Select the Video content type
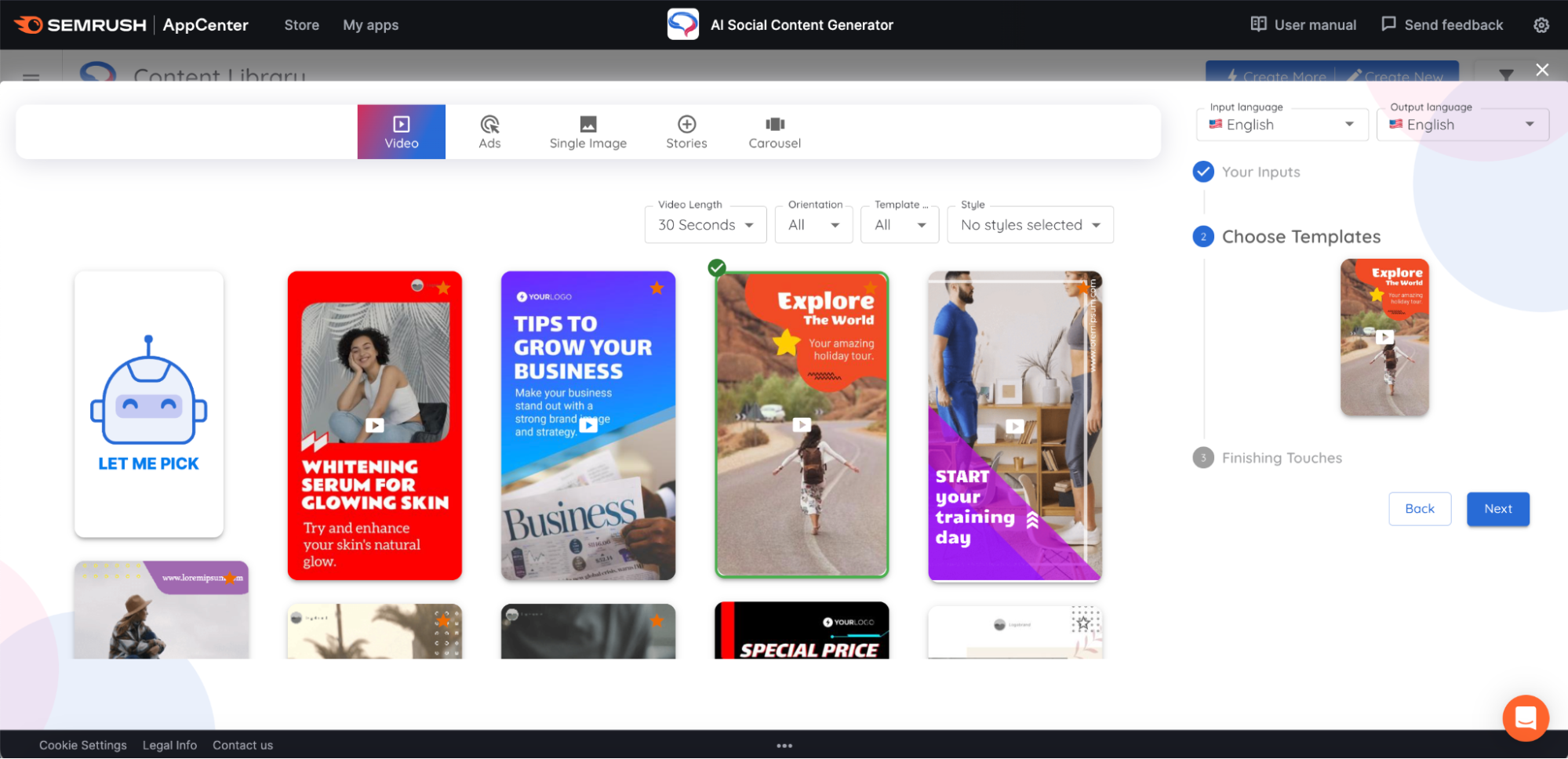This screenshot has width=1568, height=759. pyautogui.click(x=401, y=131)
